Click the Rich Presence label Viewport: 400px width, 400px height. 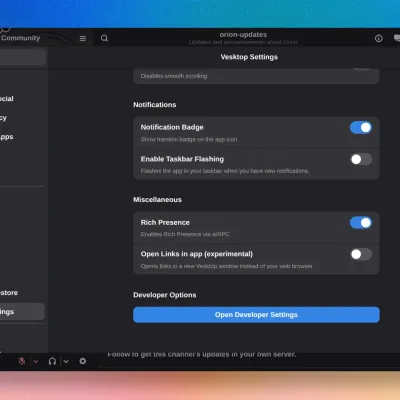point(165,222)
